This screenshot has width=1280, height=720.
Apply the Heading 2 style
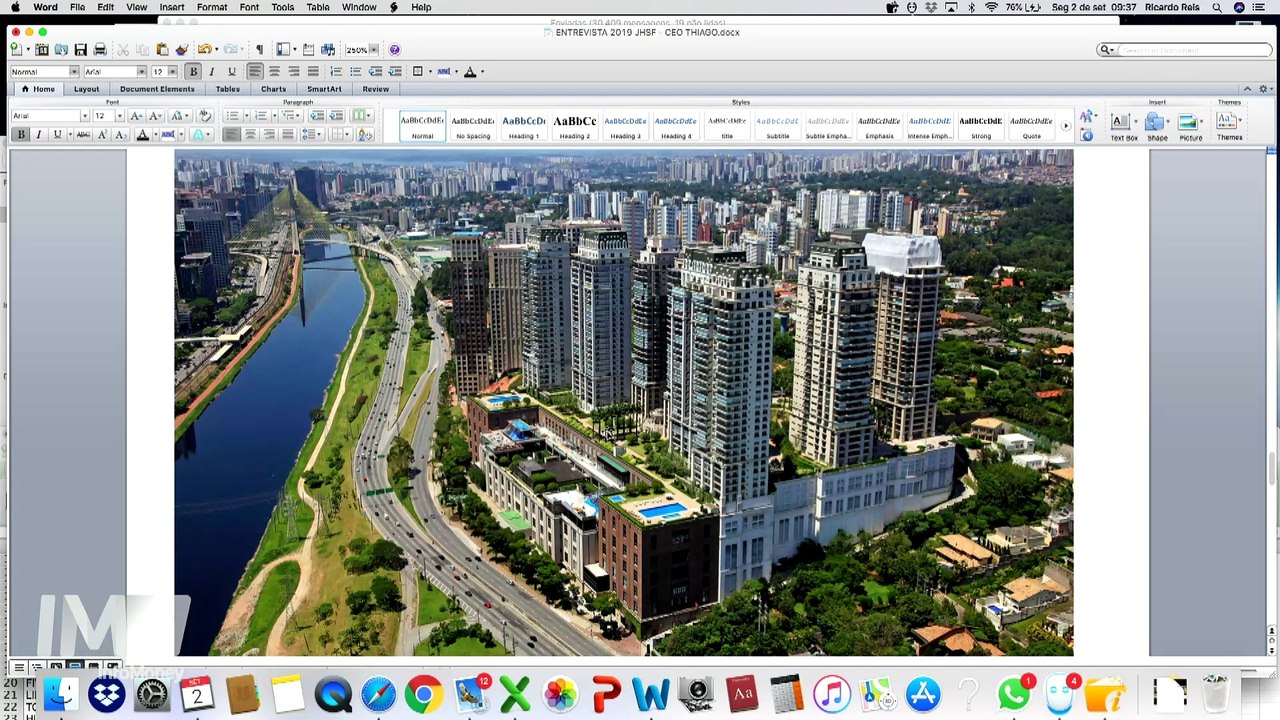(x=574, y=126)
